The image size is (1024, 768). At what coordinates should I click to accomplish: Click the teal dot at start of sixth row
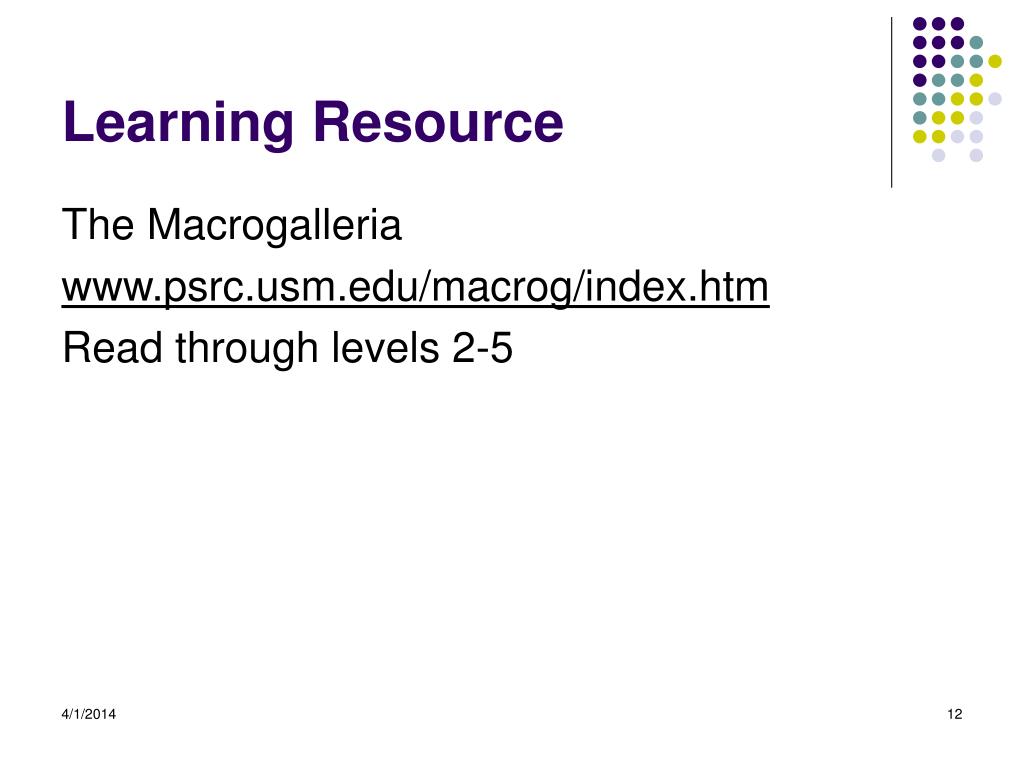pos(920,118)
